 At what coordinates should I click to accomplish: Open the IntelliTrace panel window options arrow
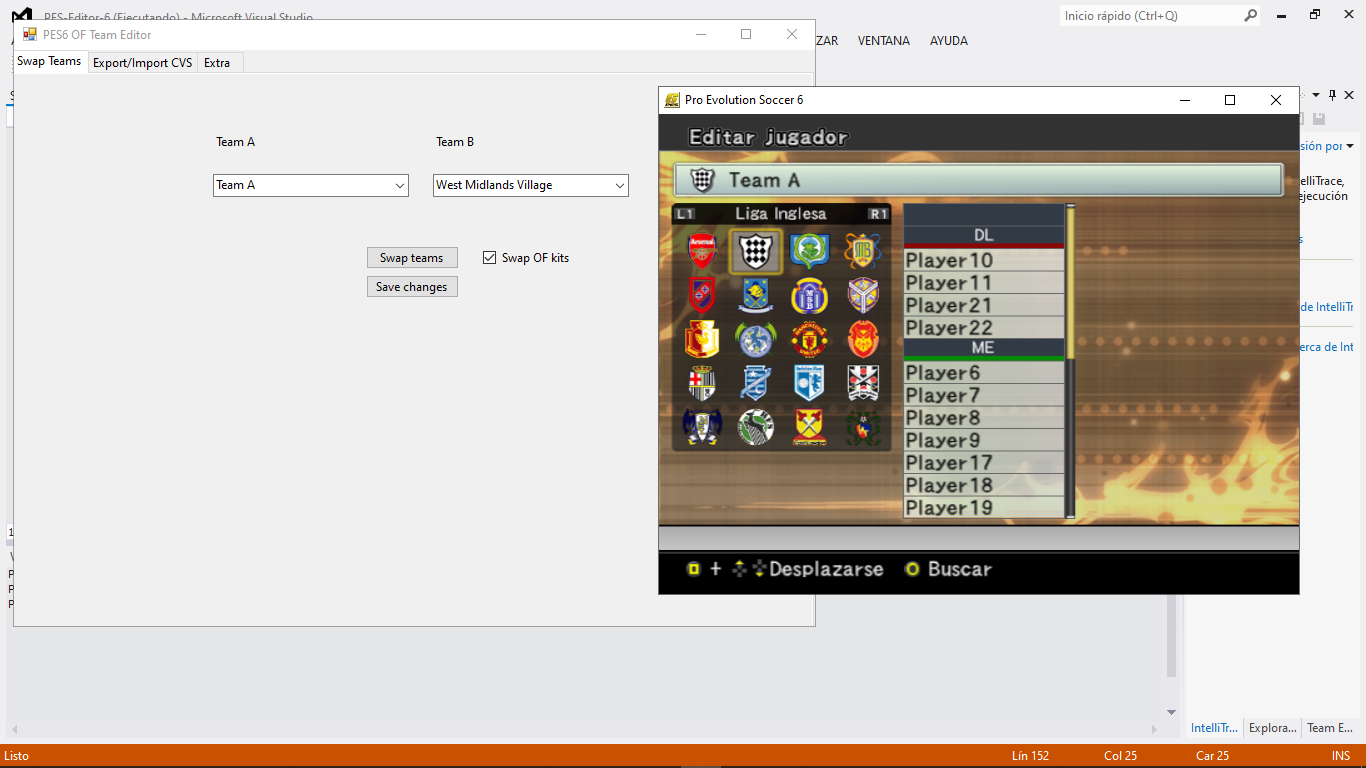click(1316, 95)
